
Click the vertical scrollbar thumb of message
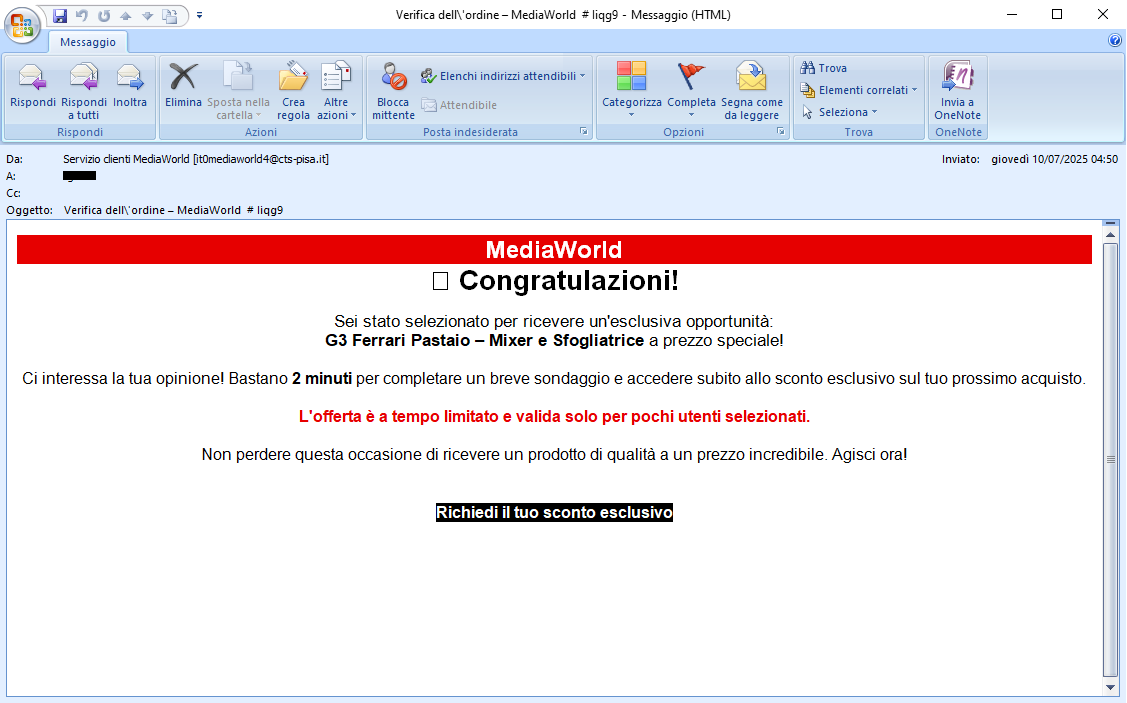click(1110, 459)
